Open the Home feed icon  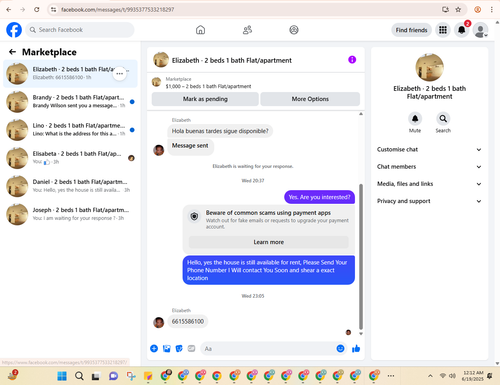coord(200,30)
